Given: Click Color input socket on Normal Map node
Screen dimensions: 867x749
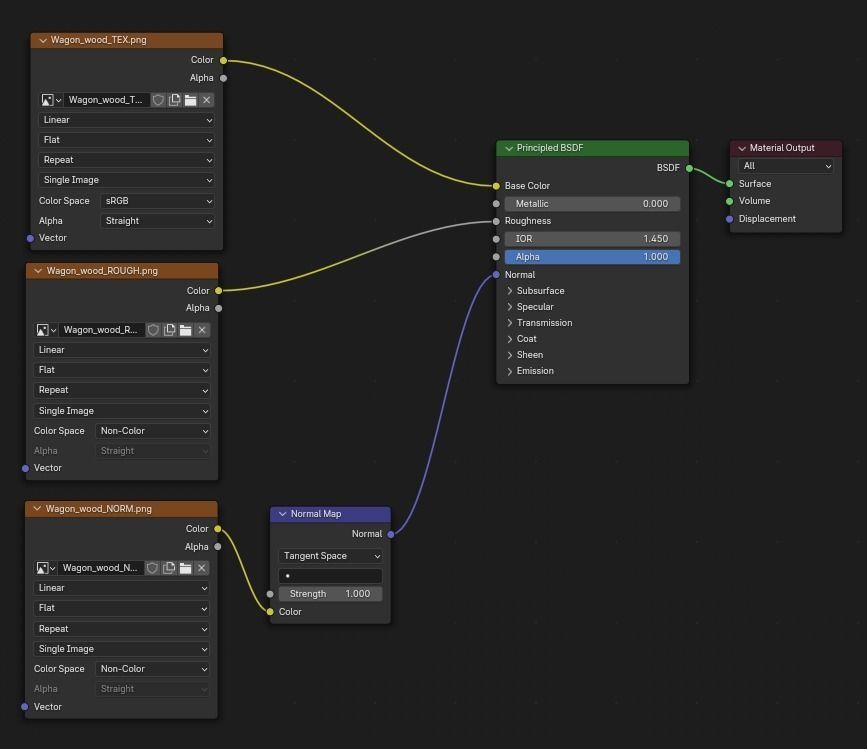Looking at the screenshot, I should tap(270, 612).
